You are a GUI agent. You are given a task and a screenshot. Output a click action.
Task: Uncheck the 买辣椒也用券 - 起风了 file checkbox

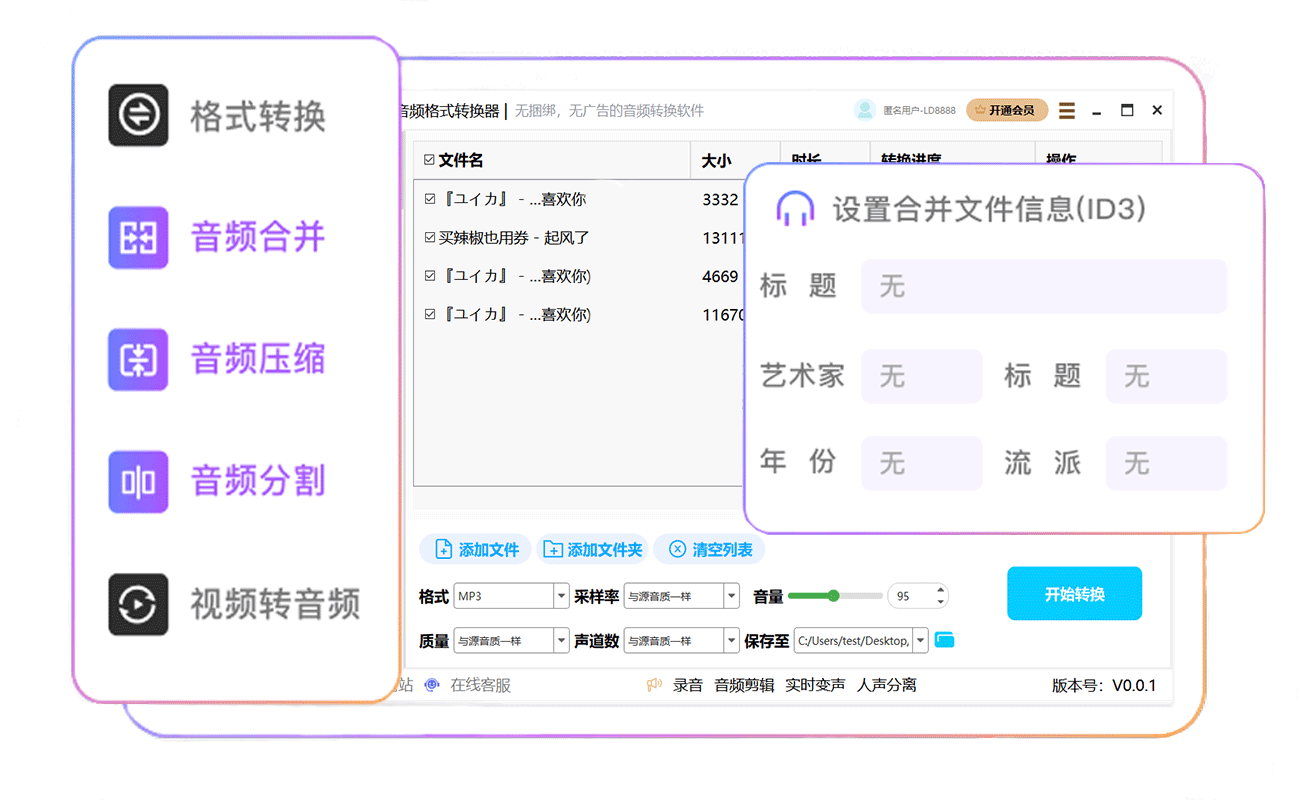click(430, 238)
